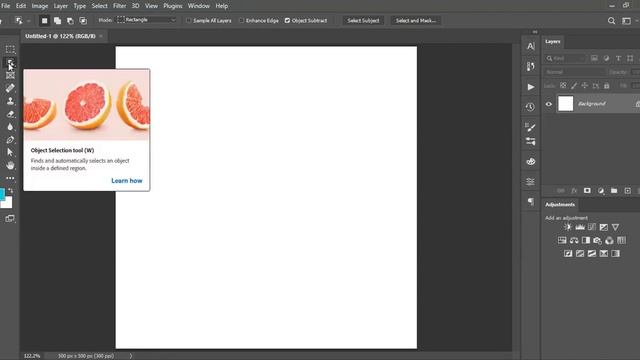Choose the New selection mode icon
Viewport: 640px width, 360px height.
(x=44, y=20)
